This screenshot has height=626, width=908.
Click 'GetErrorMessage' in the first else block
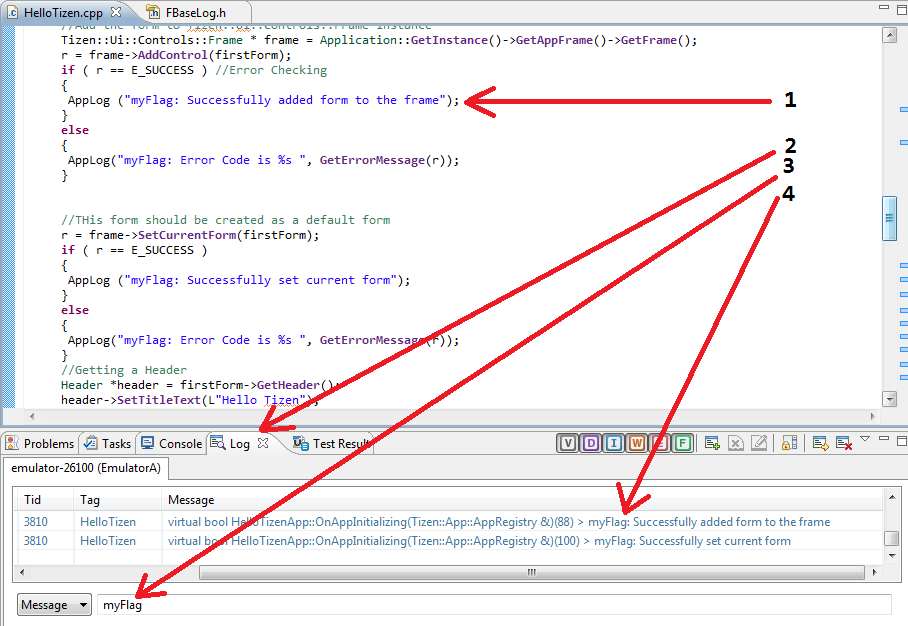point(372,160)
